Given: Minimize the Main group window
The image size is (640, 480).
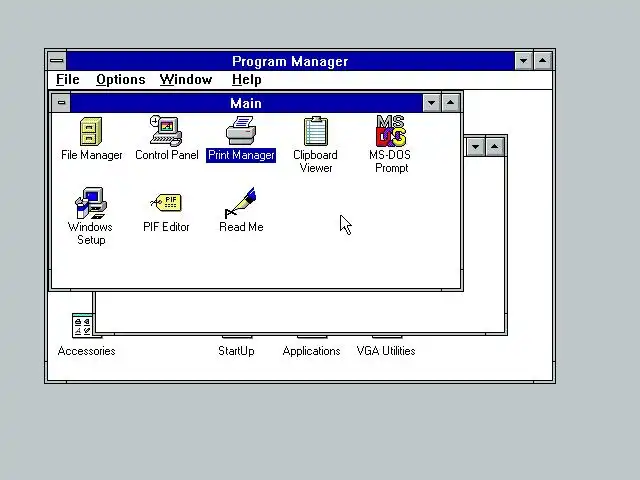Looking at the screenshot, I should pos(431,103).
